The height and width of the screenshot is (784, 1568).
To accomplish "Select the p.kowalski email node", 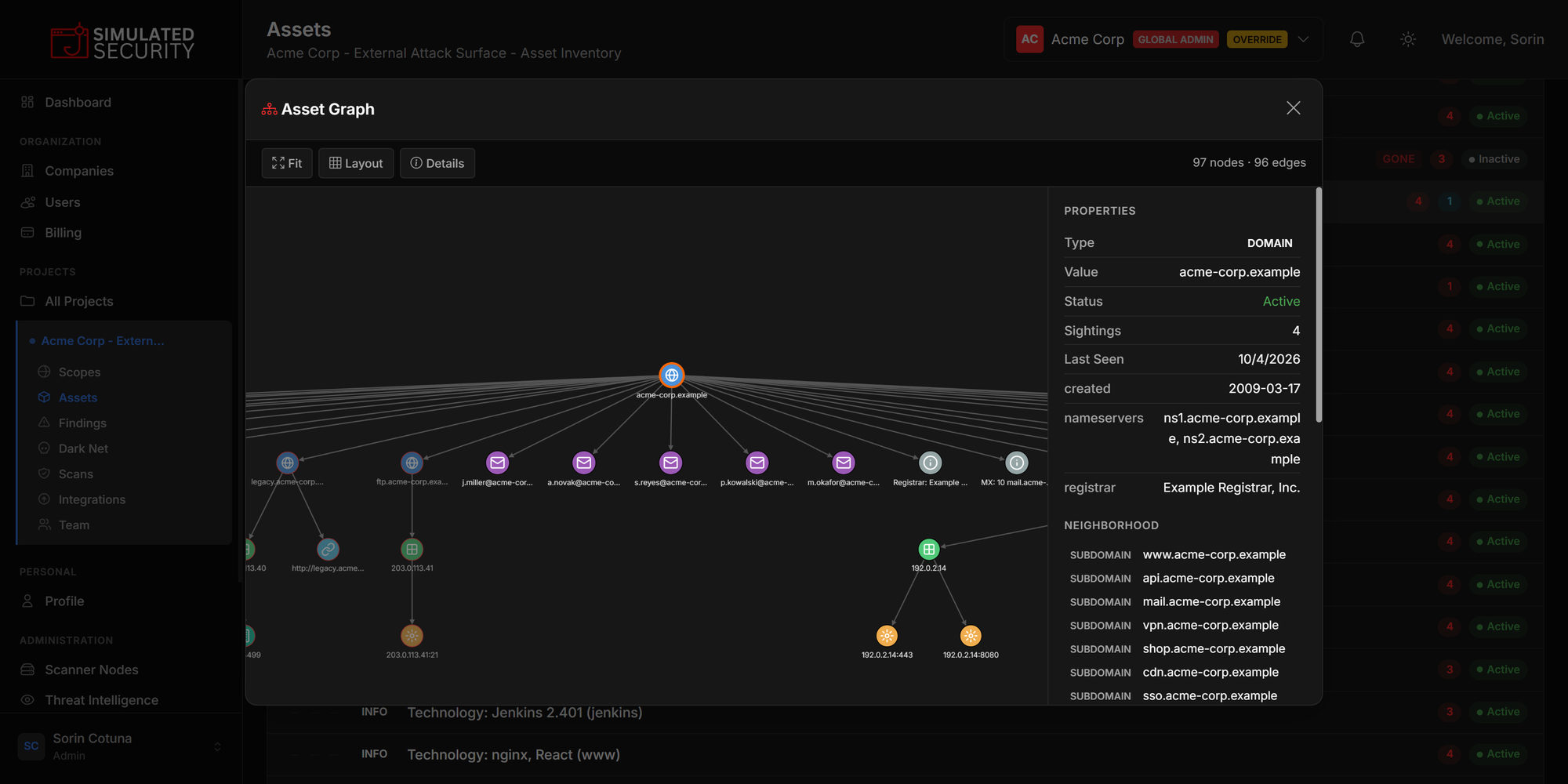I will click(757, 463).
